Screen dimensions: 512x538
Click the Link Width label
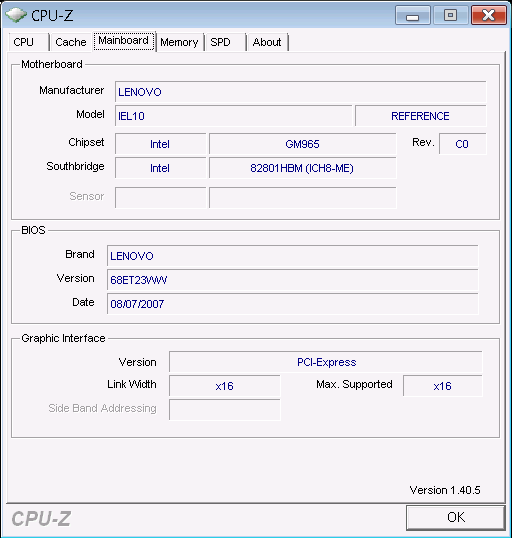[x=132, y=384]
